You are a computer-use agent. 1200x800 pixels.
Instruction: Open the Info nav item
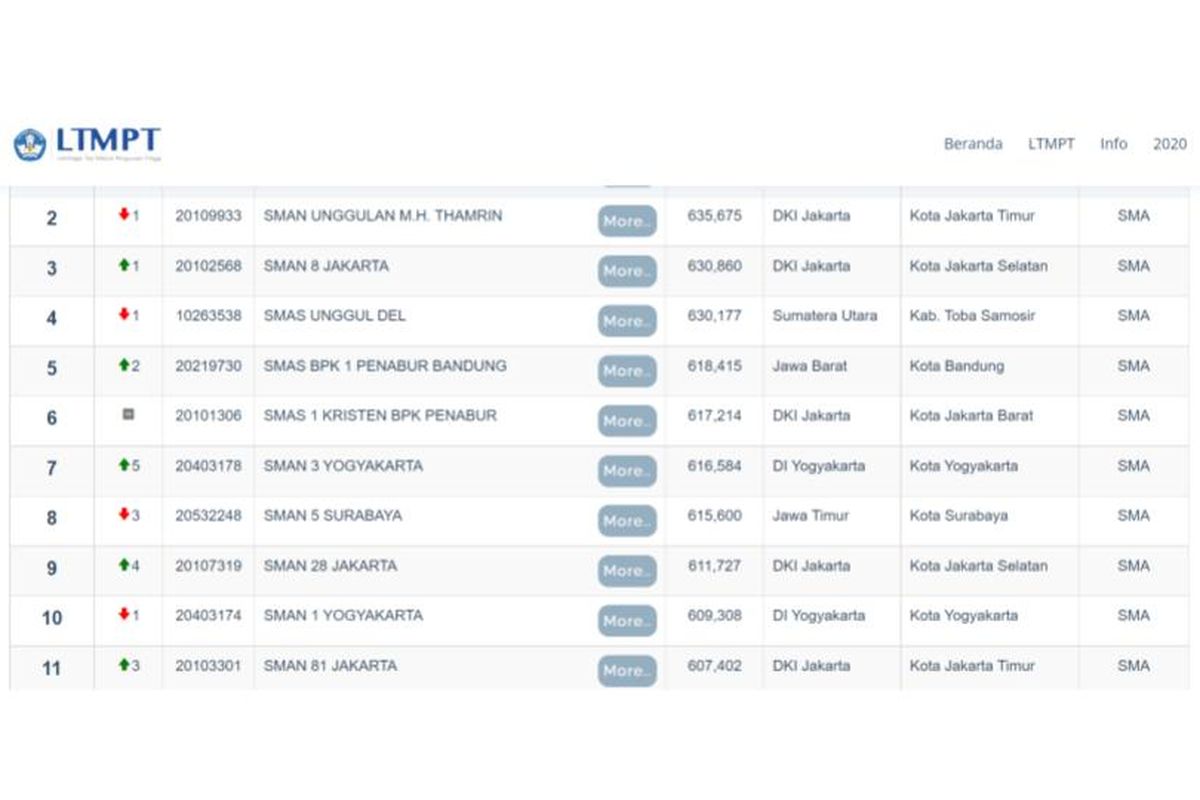click(1114, 144)
